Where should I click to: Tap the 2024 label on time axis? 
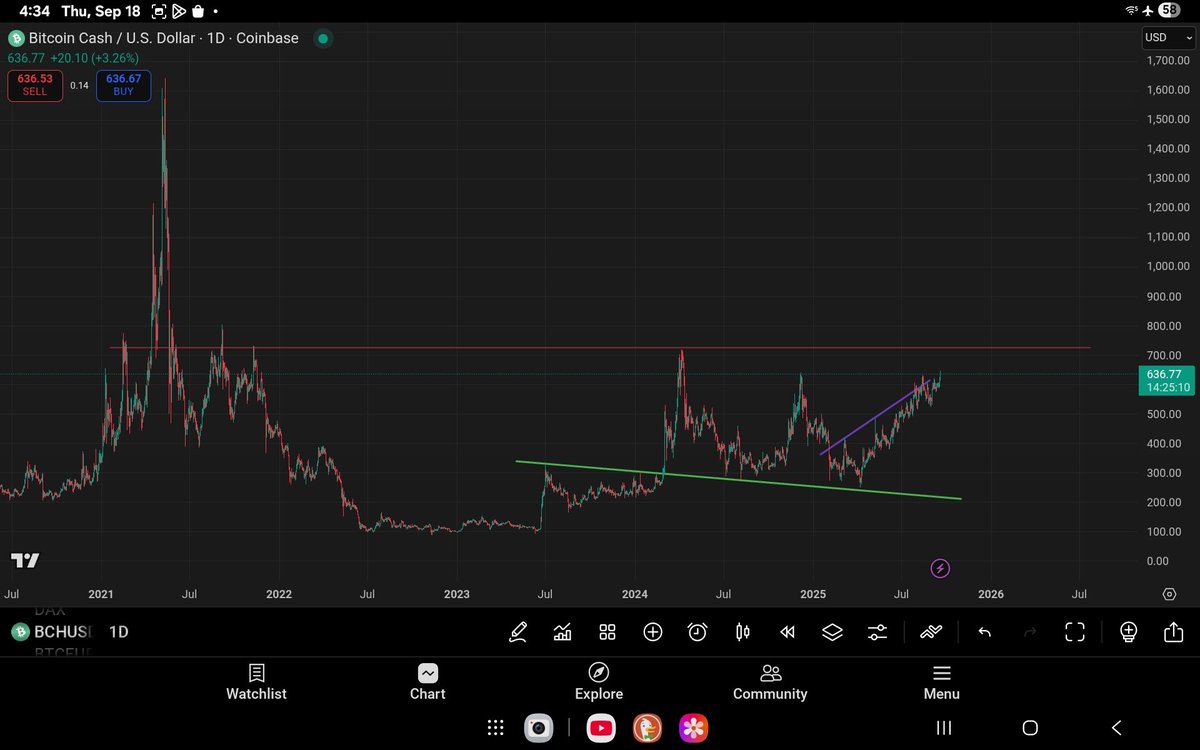634,594
